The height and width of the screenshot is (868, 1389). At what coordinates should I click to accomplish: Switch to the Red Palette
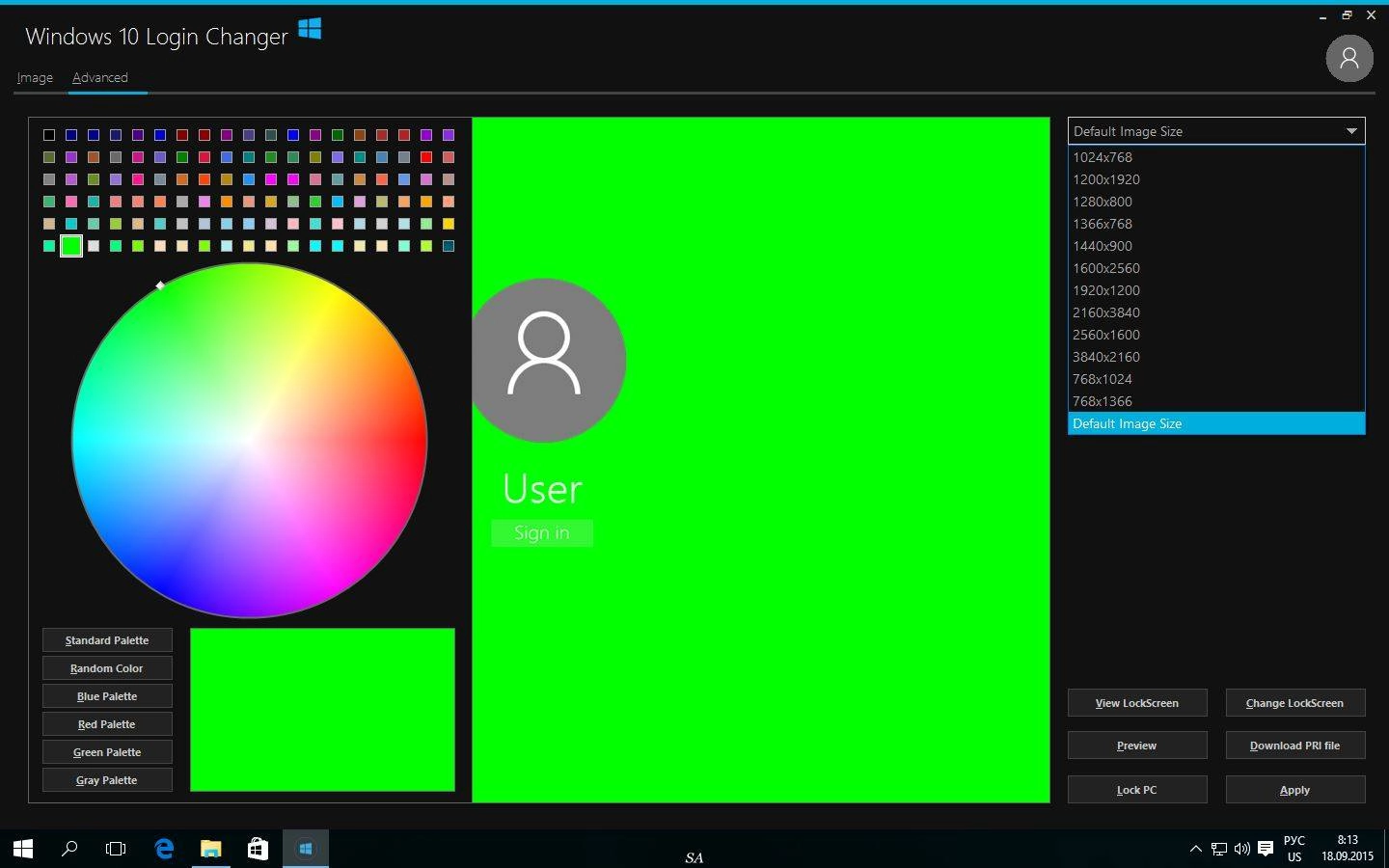[x=107, y=724]
